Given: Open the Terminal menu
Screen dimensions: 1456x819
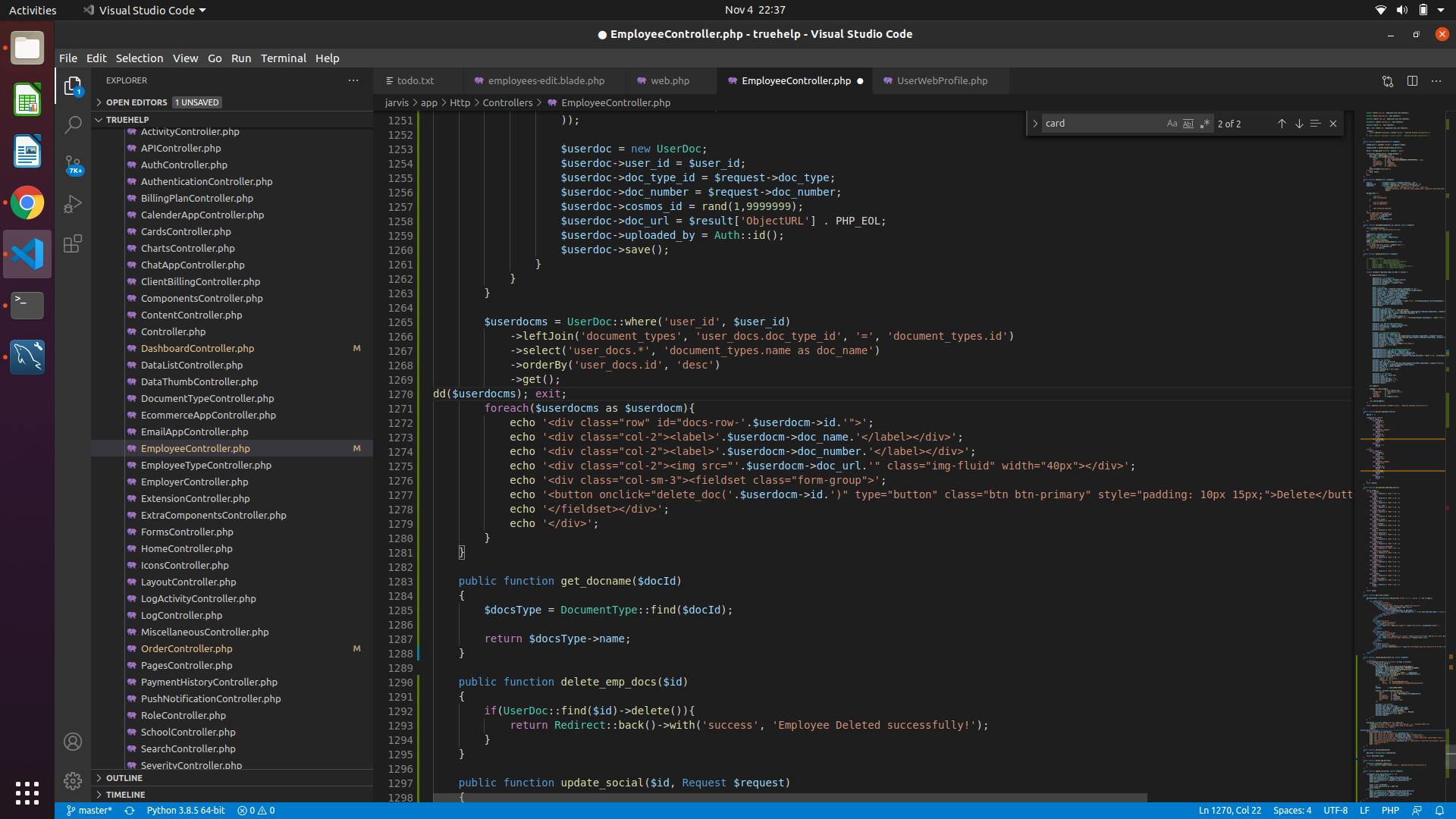Looking at the screenshot, I should (x=283, y=58).
